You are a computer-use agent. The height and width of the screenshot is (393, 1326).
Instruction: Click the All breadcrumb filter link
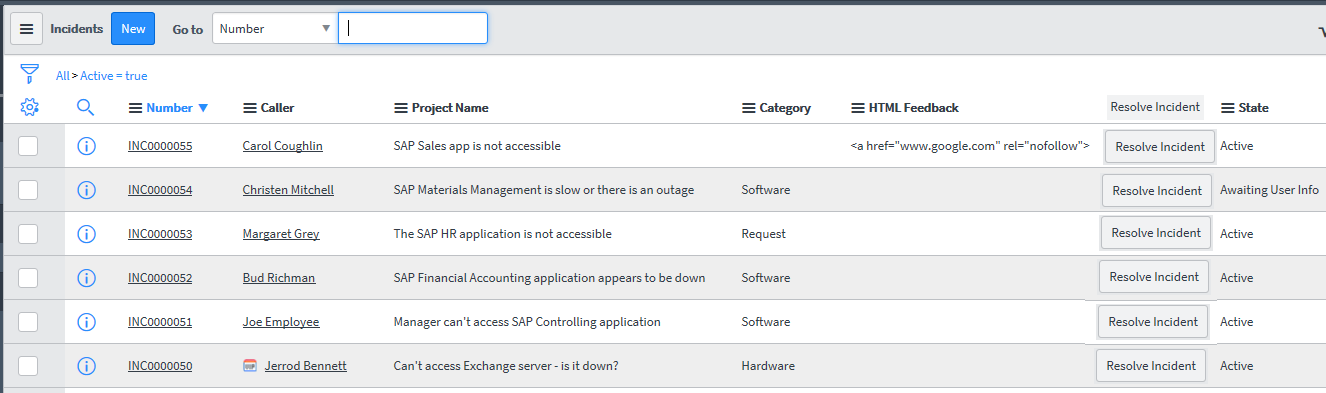(62, 75)
